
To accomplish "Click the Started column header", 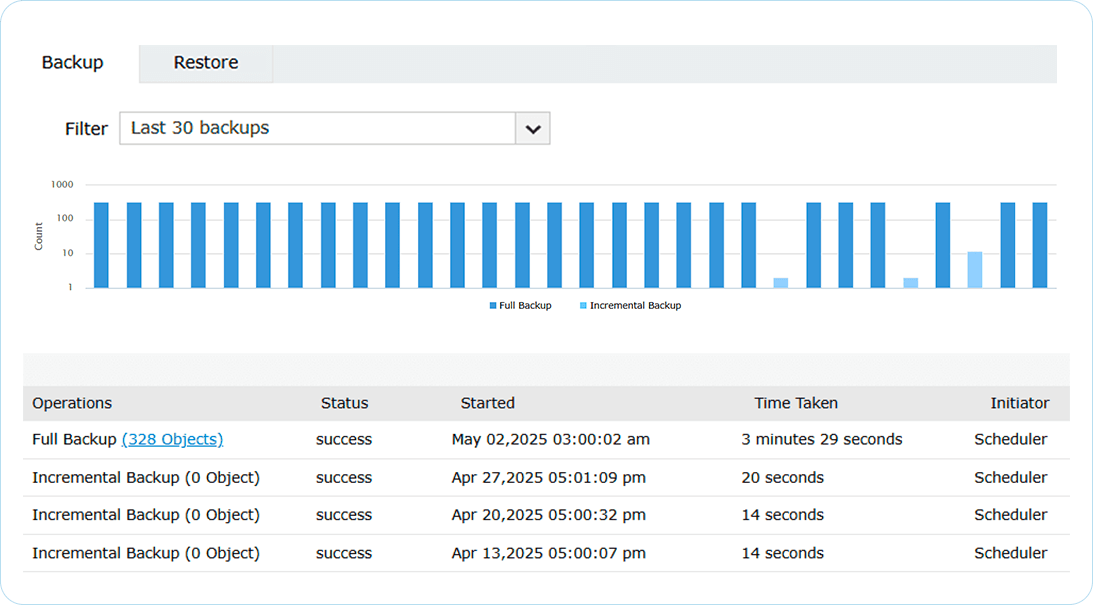I will tap(487, 403).
